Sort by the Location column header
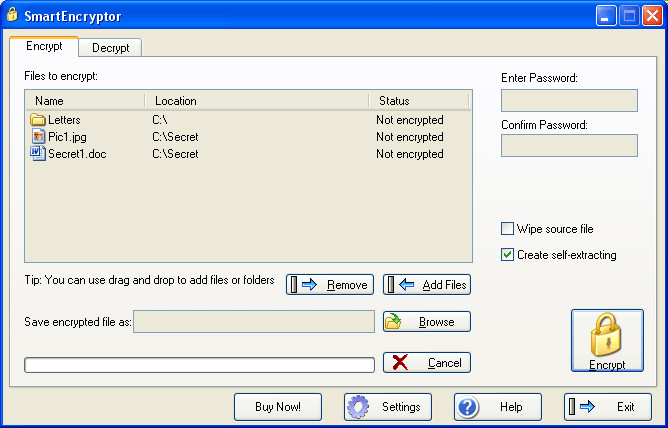Image resolution: width=668 pixels, height=428 pixels. (257, 101)
